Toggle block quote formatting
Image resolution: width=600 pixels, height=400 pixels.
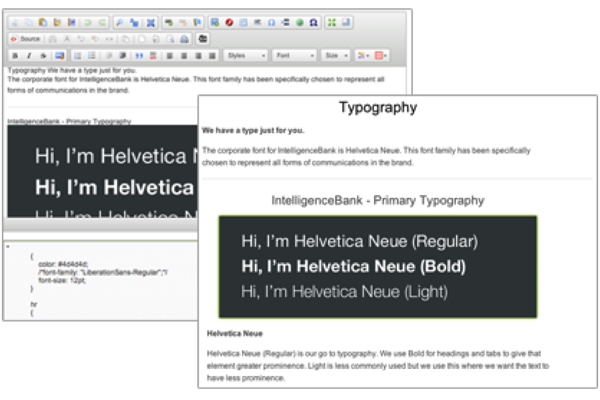139,56
